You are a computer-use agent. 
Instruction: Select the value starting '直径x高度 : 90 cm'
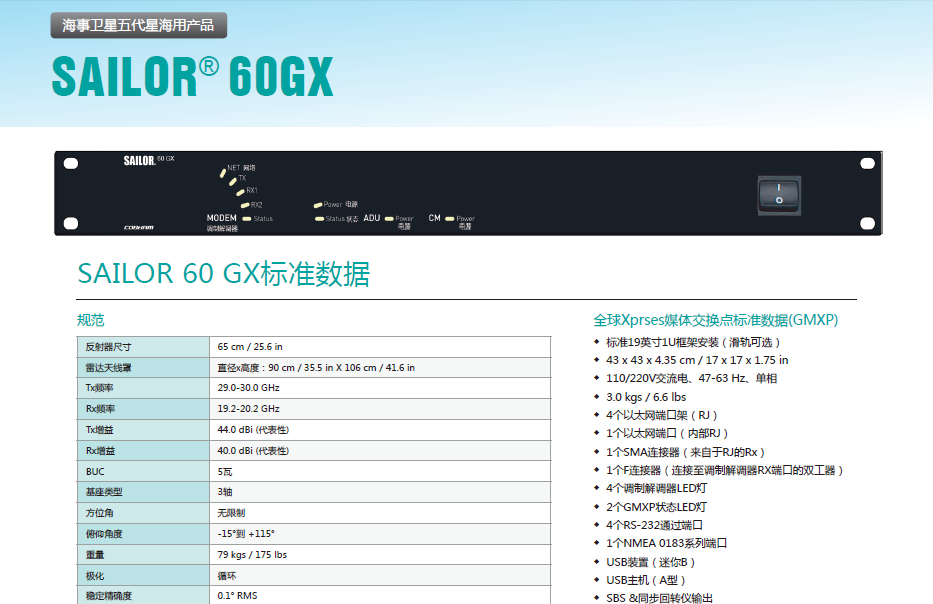(316, 368)
